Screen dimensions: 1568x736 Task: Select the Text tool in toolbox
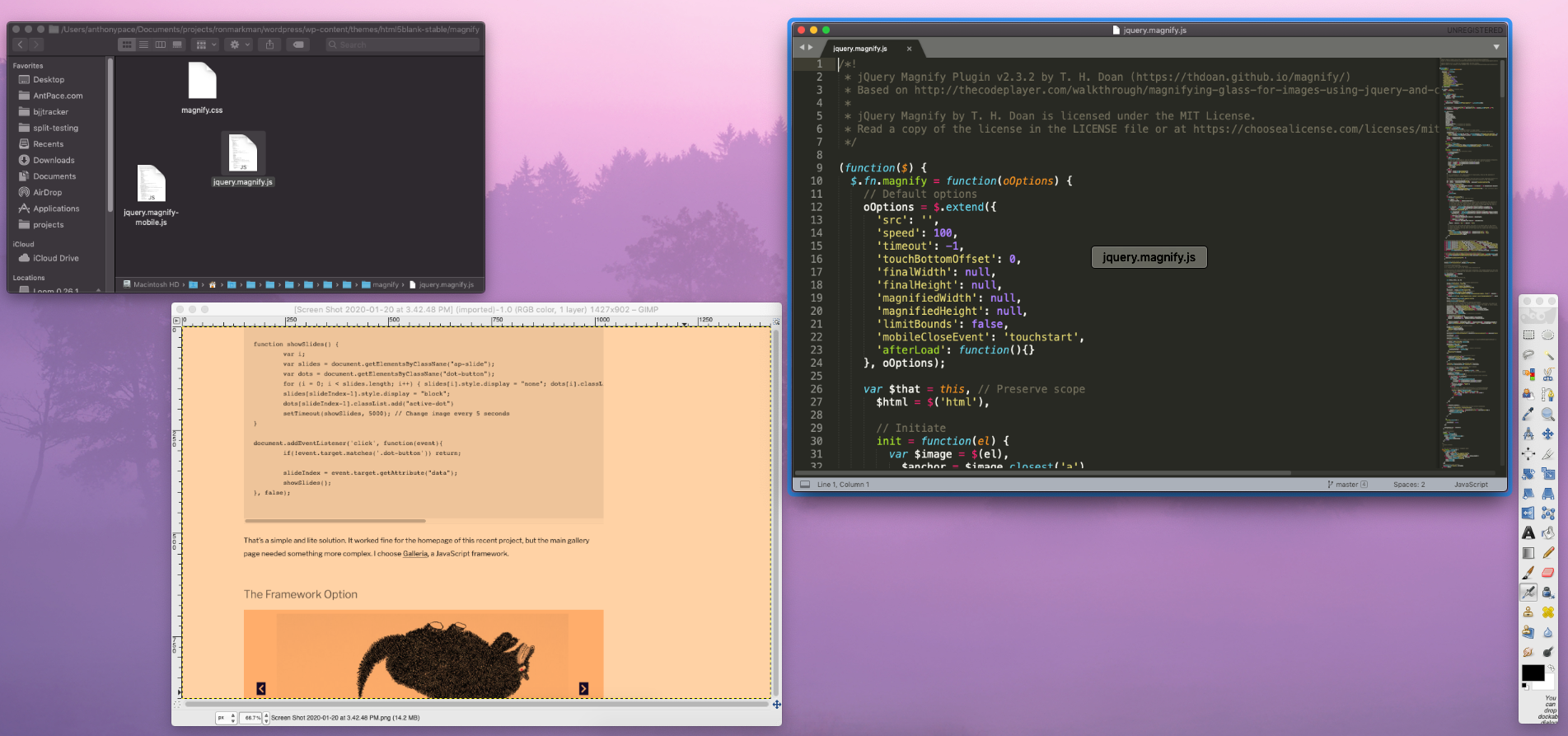click(x=1528, y=532)
